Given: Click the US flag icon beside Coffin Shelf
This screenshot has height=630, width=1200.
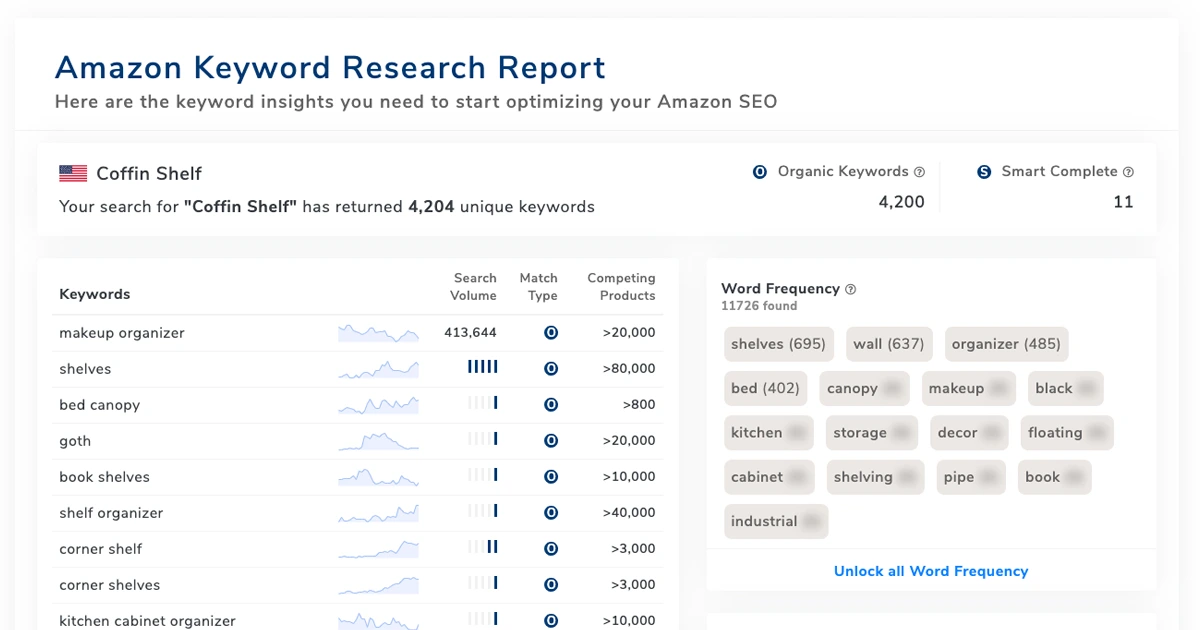Looking at the screenshot, I should 73,173.
